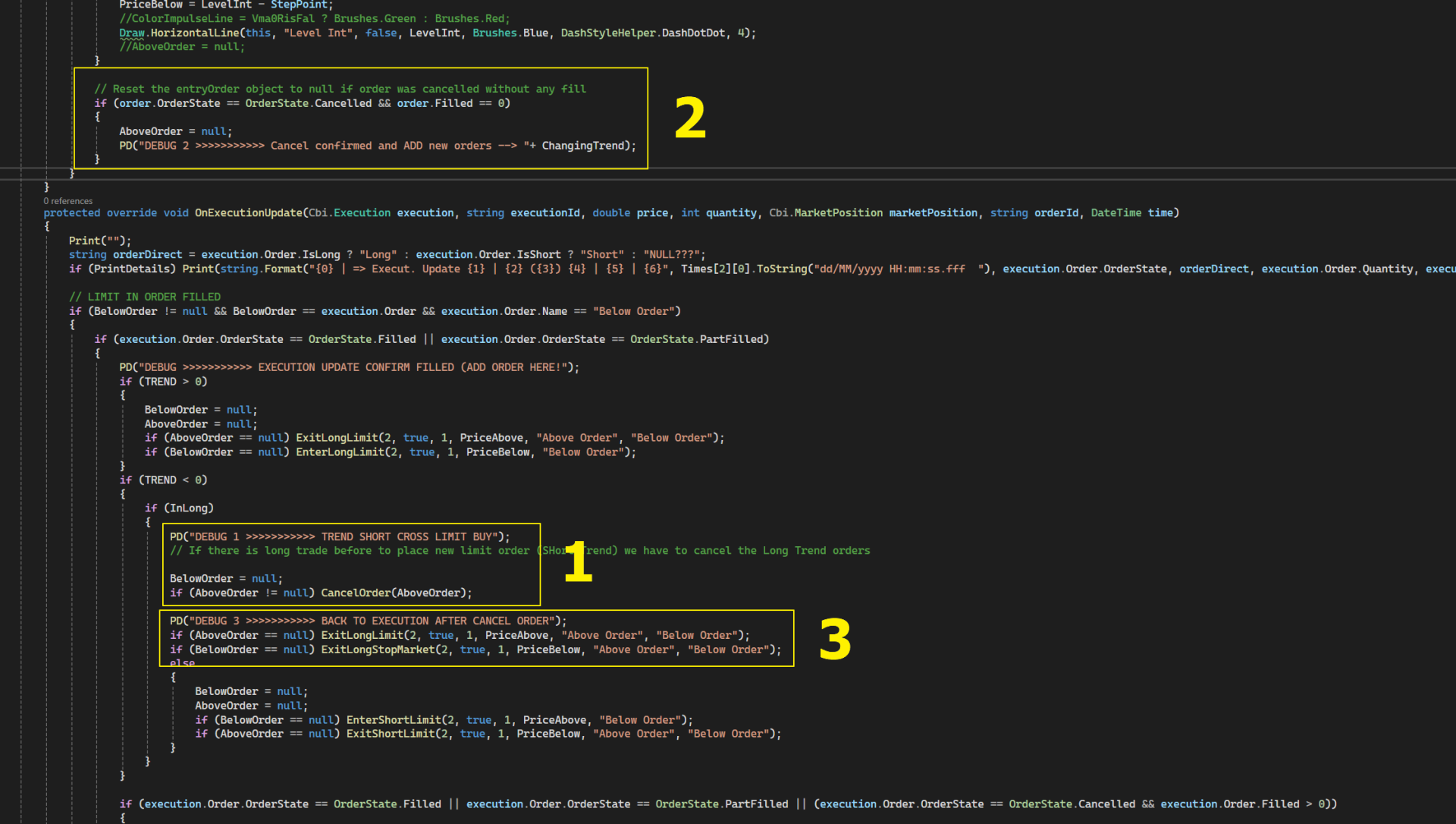Open the '0 references' CodeLens link
This screenshot has height=824, width=1456.
tap(68, 201)
